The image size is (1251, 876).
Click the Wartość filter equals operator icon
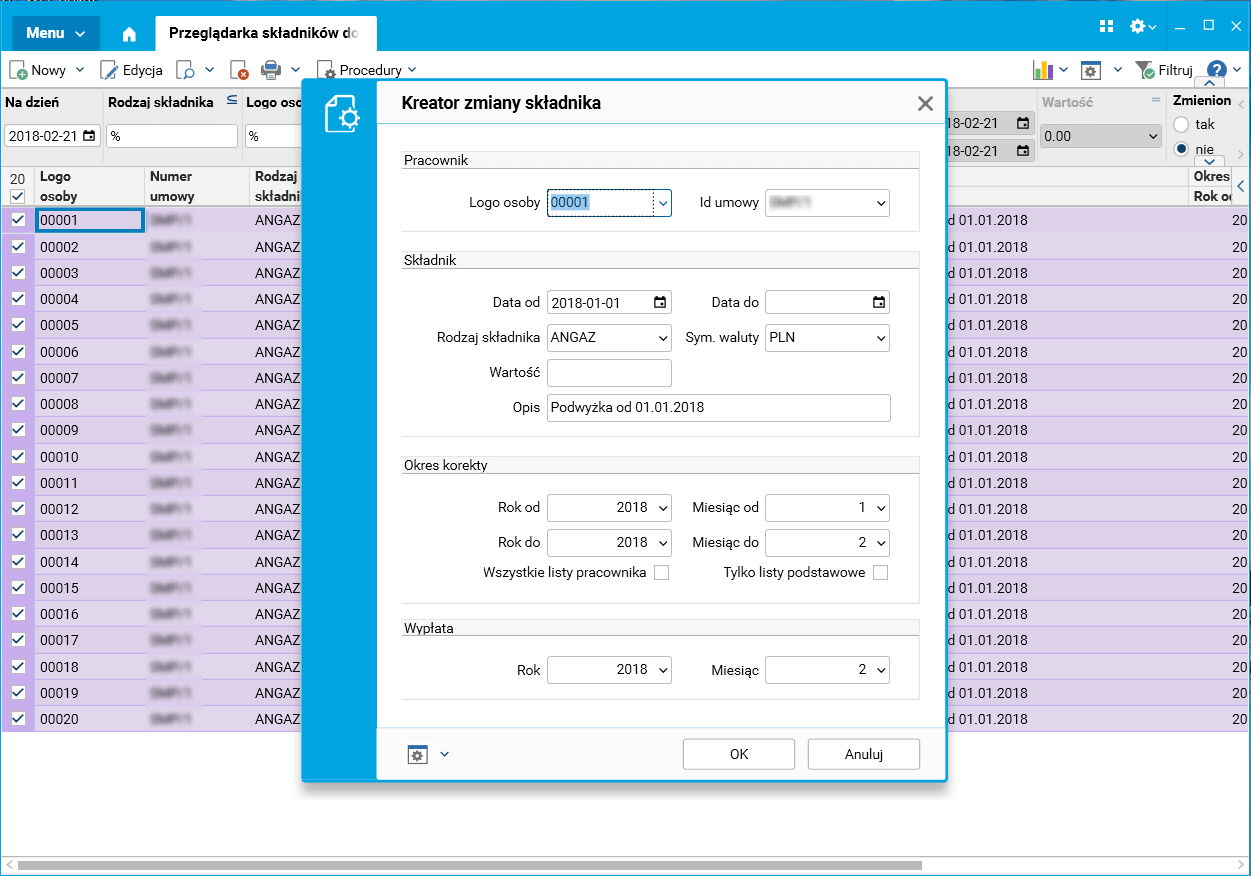pyautogui.click(x=1156, y=101)
